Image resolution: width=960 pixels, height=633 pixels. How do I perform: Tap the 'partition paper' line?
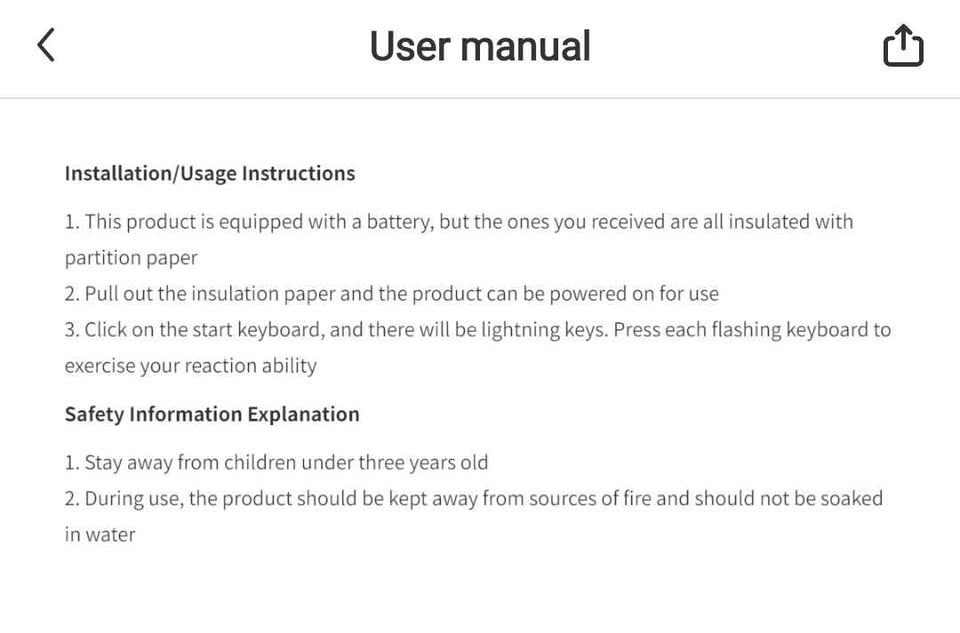131,258
